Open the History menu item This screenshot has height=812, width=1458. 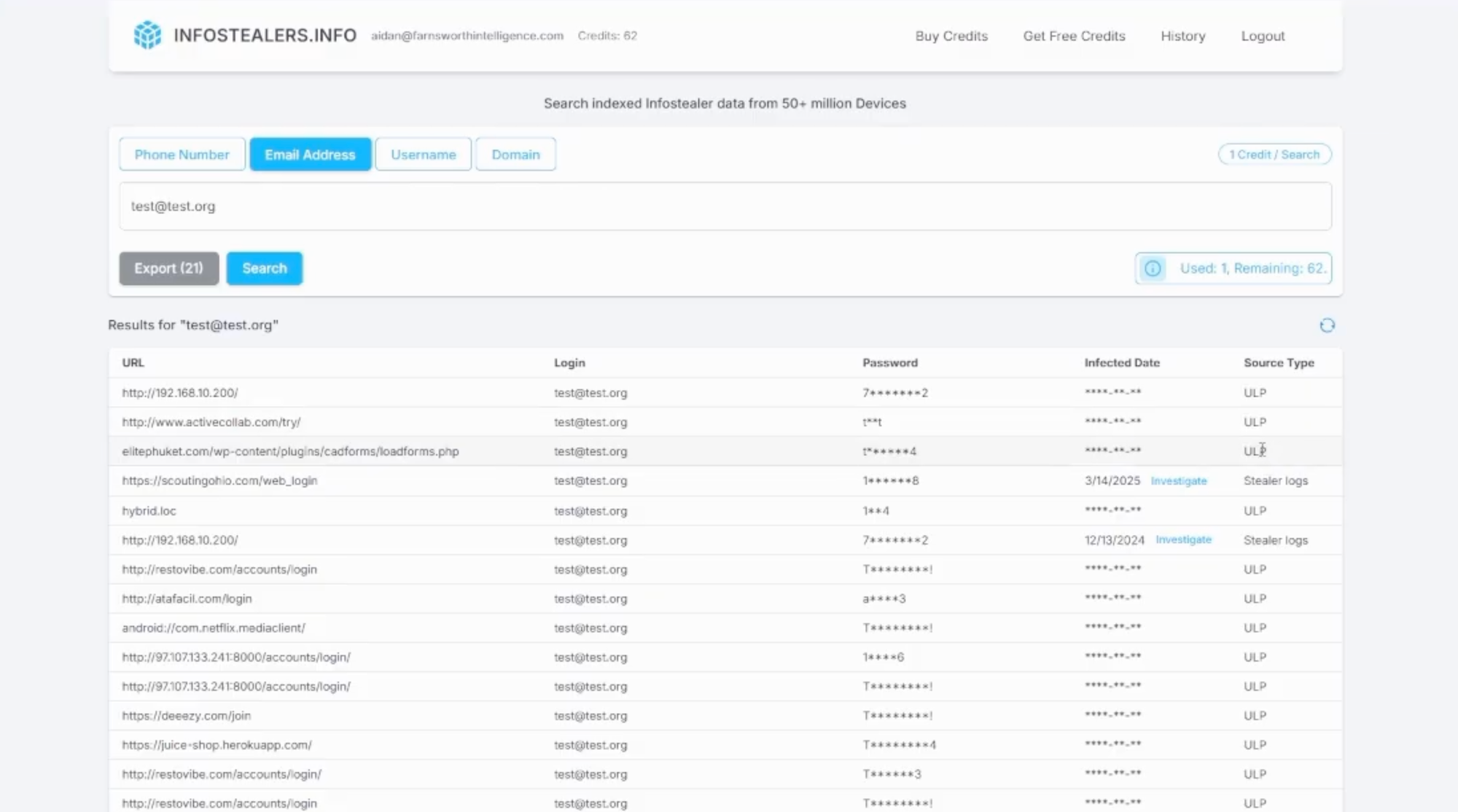(x=1182, y=36)
